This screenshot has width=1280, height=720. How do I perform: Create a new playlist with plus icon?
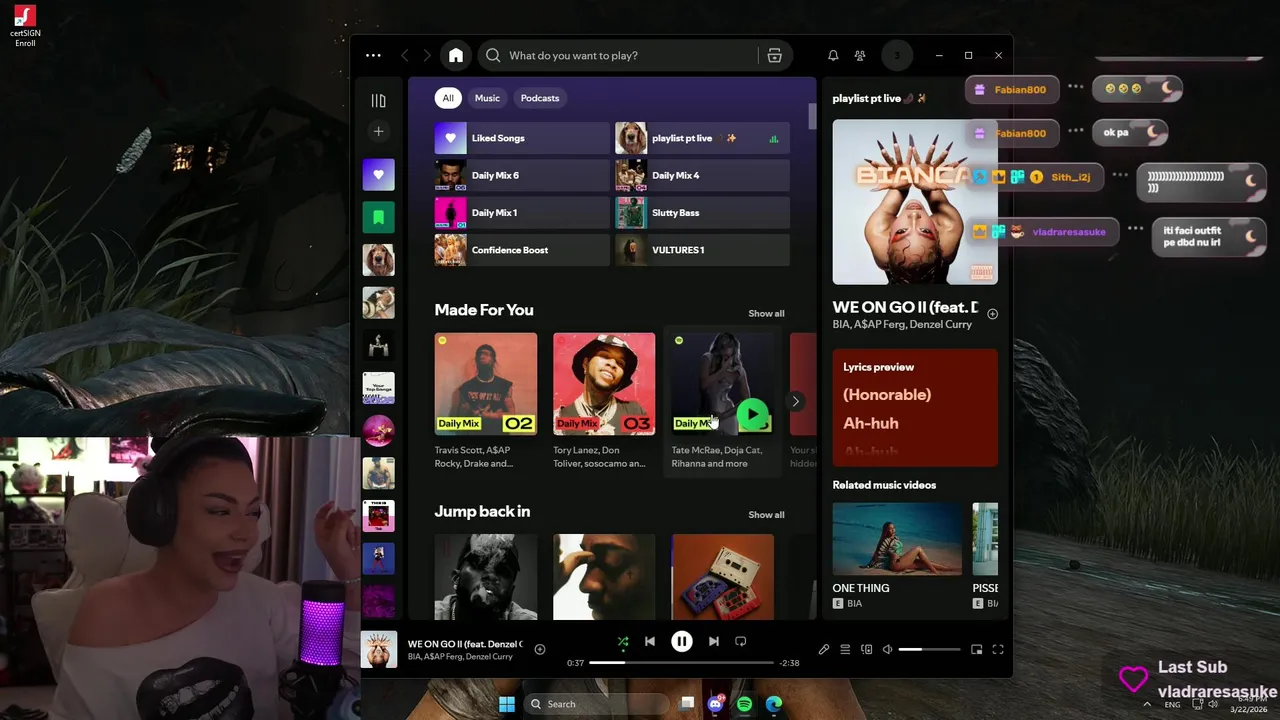coord(378,131)
